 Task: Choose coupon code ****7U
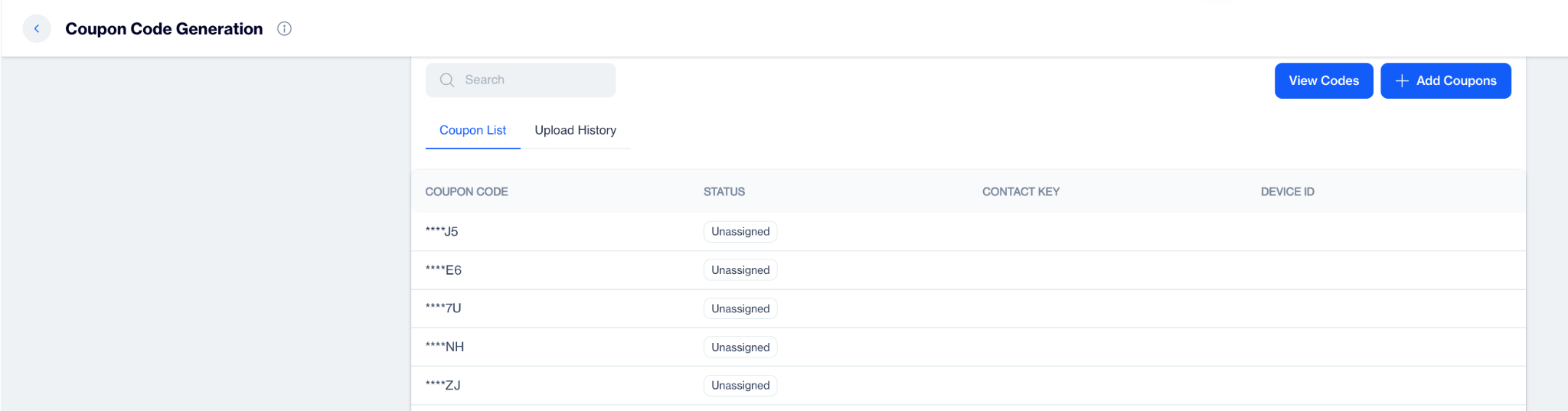click(x=443, y=308)
